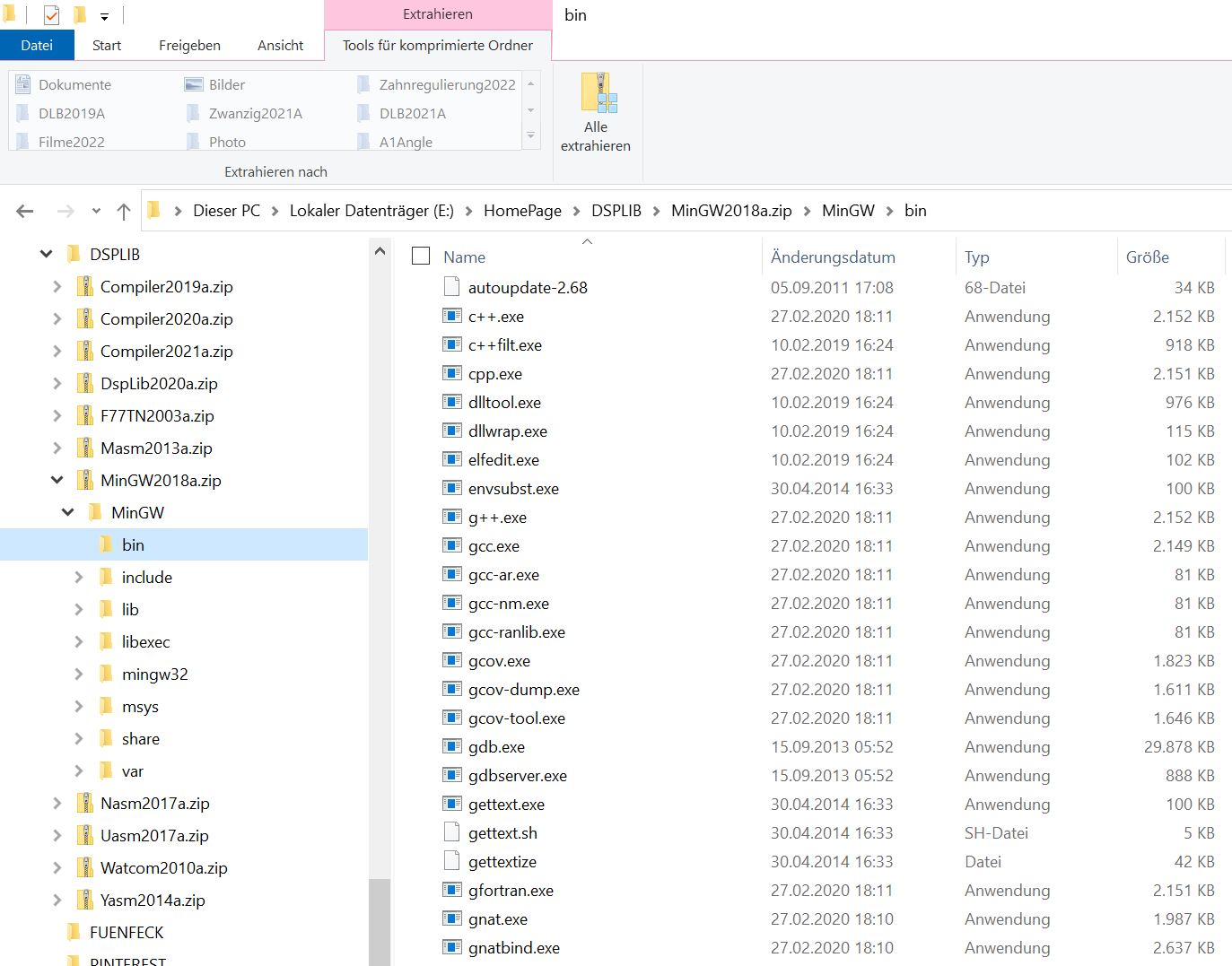Expand the Compiler2020a.zip node
The width and height of the screenshot is (1232, 966).
57,319
